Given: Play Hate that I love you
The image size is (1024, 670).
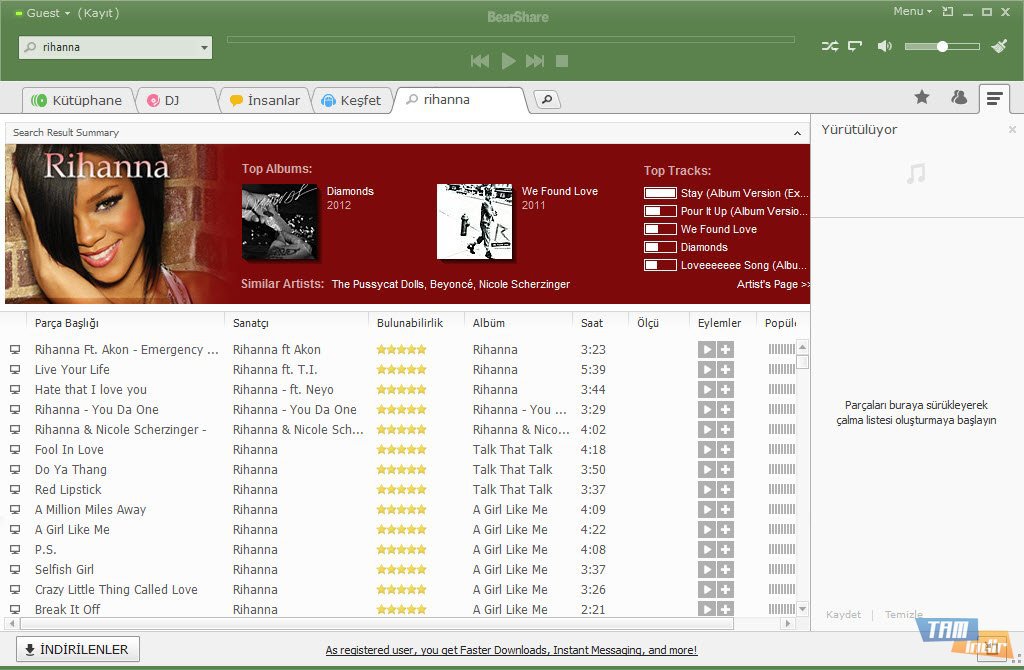Looking at the screenshot, I should click(707, 390).
